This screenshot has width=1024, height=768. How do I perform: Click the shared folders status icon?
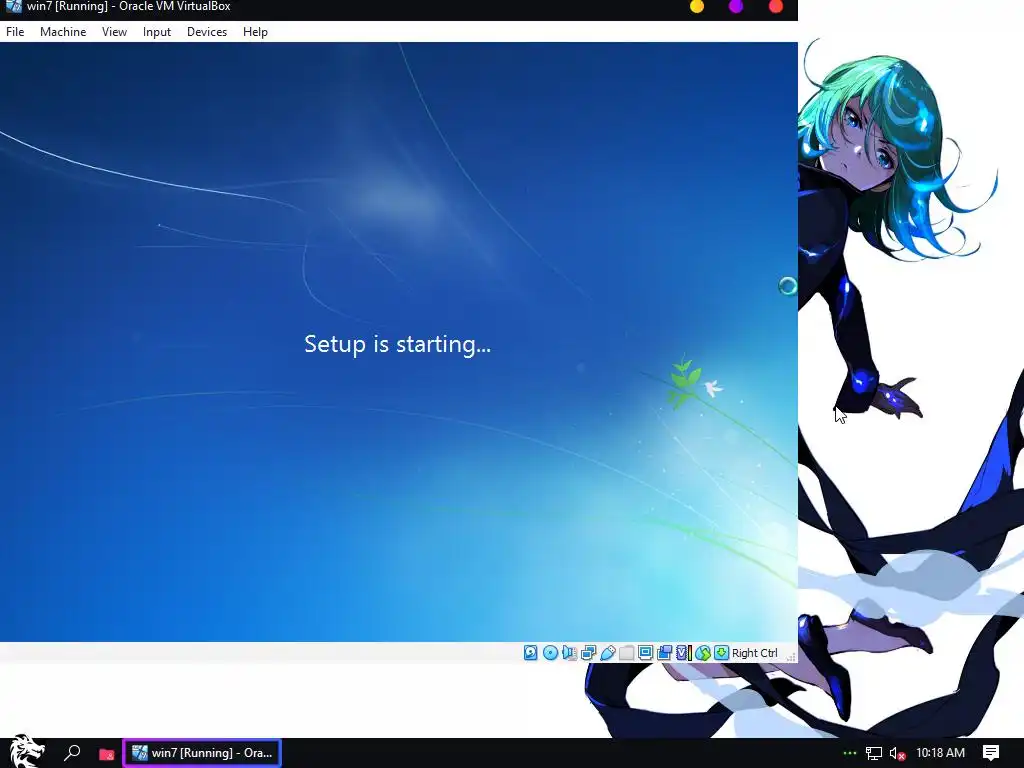(x=627, y=652)
